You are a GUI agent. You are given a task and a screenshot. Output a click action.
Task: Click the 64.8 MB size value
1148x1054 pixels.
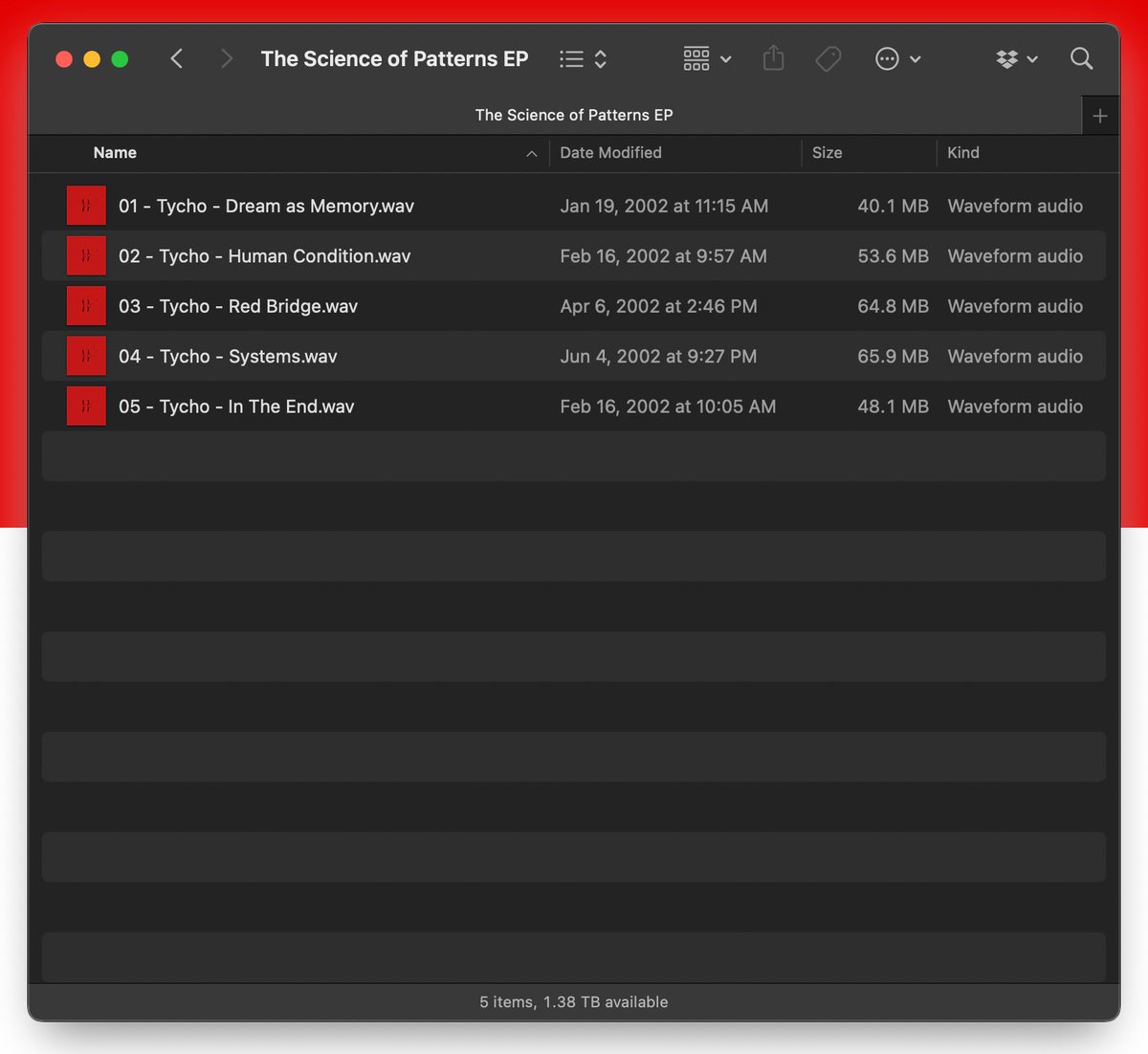[x=894, y=306]
